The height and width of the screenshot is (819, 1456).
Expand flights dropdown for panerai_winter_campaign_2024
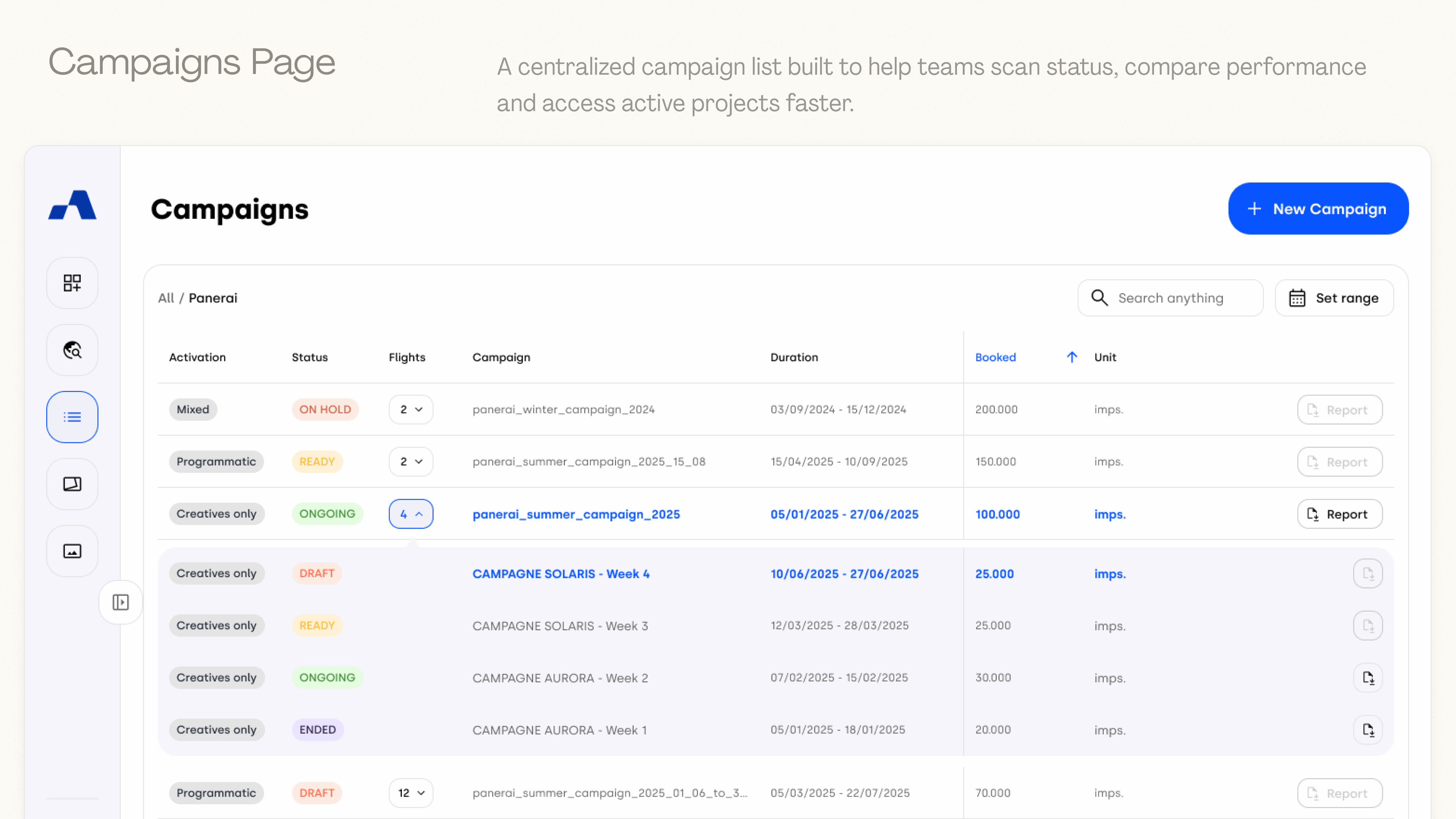coord(411,409)
